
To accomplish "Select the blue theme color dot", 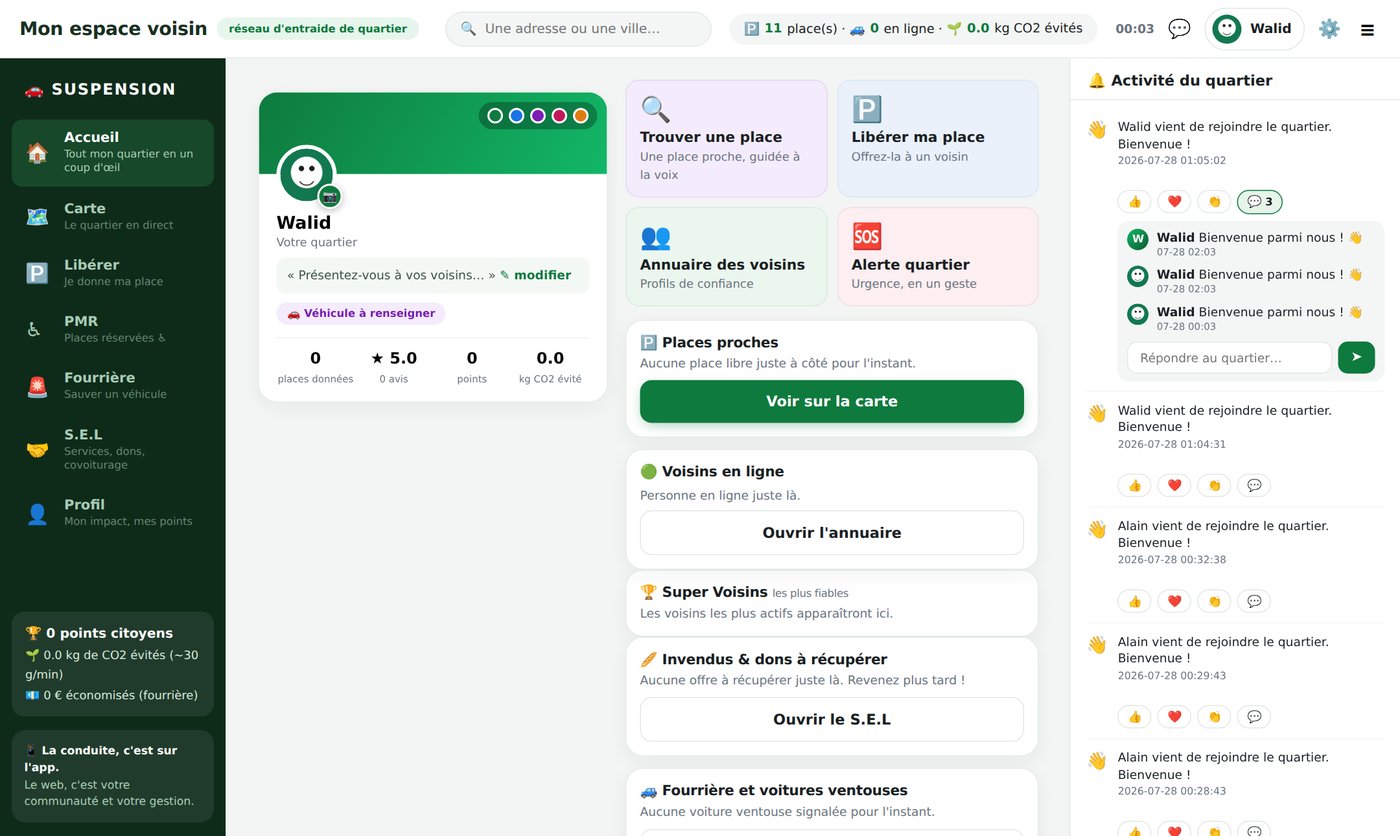I will pyautogui.click(x=516, y=116).
